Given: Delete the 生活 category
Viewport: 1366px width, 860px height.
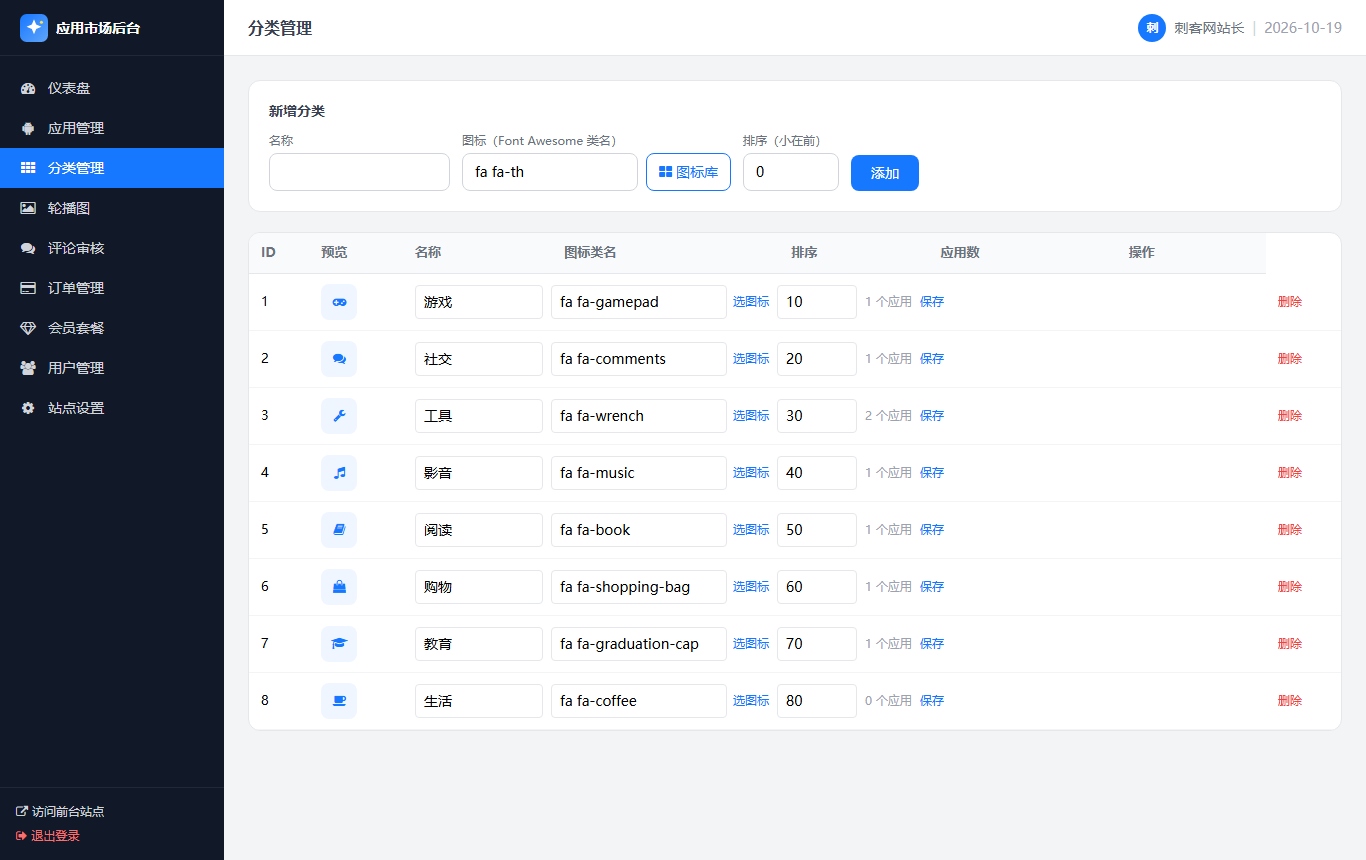Looking at the screenshot, I should pyautogui.click(x=1290, y=701).
